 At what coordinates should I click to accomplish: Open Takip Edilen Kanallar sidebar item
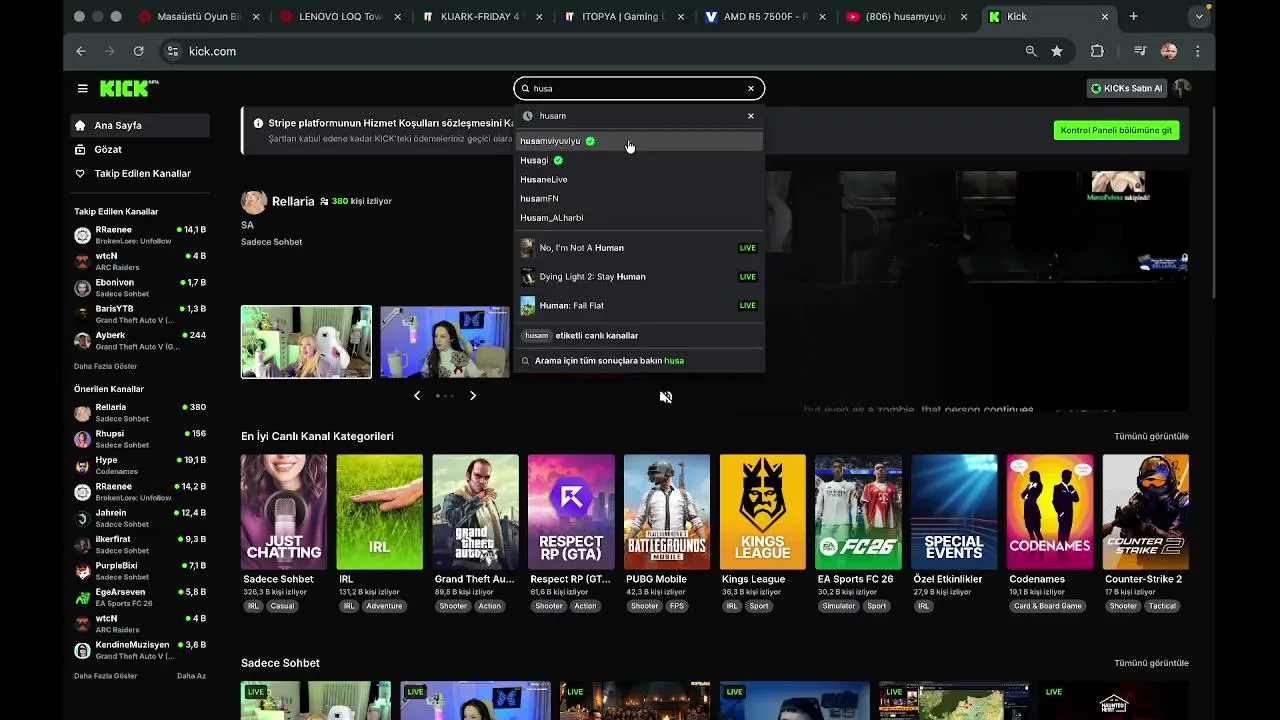tap(140, 174)
